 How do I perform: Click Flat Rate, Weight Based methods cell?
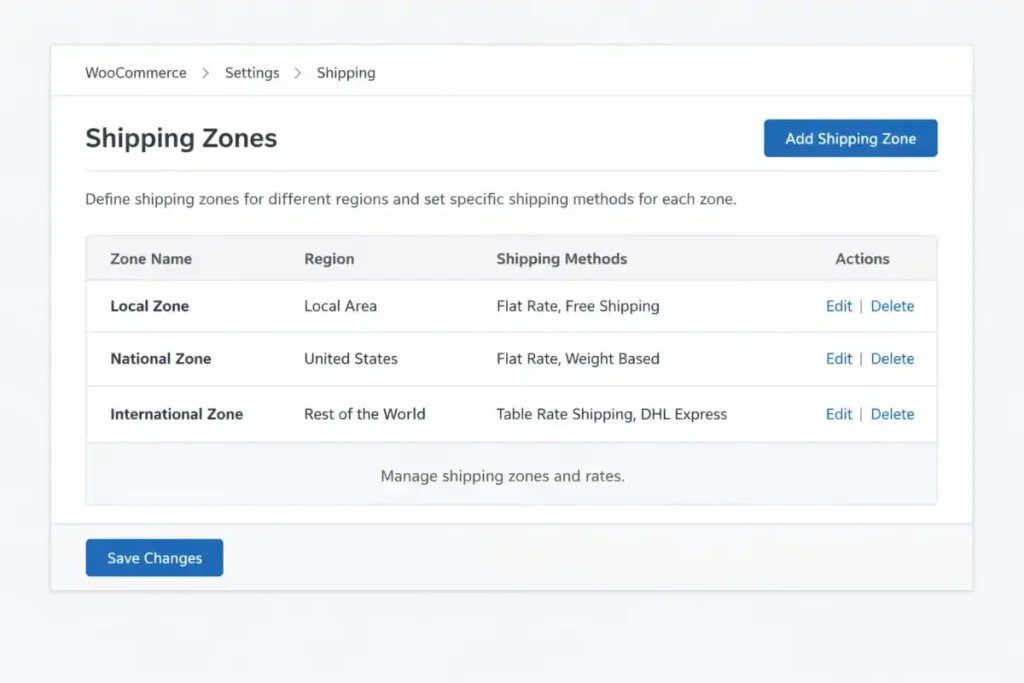tap(578, 358)
